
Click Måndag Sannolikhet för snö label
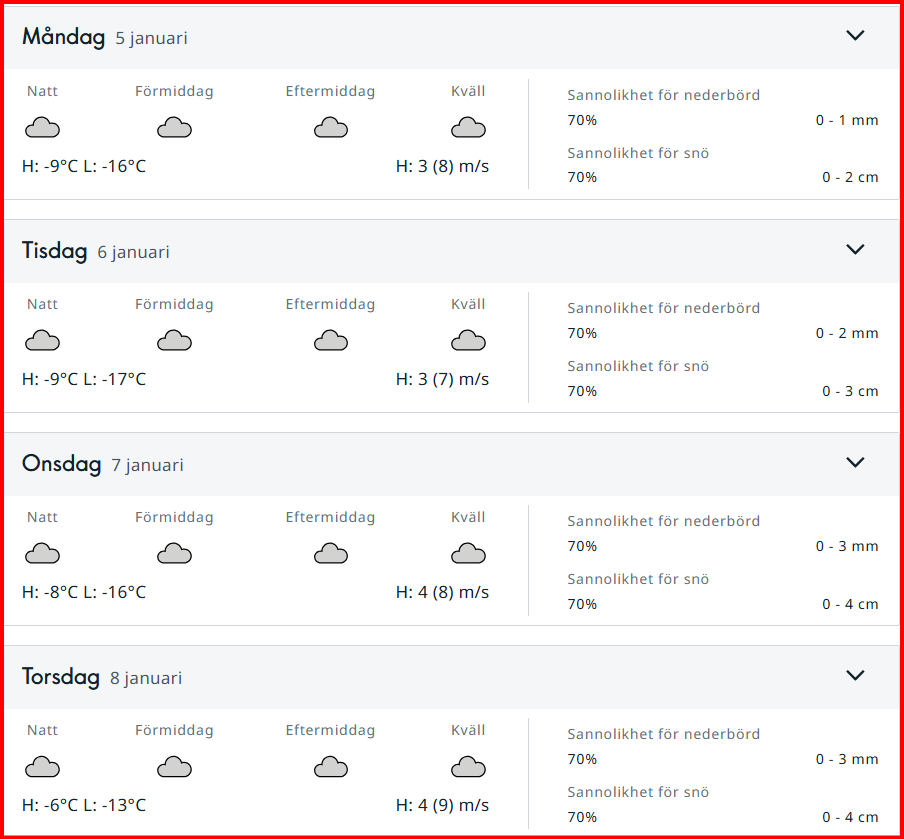pos(638,153)
